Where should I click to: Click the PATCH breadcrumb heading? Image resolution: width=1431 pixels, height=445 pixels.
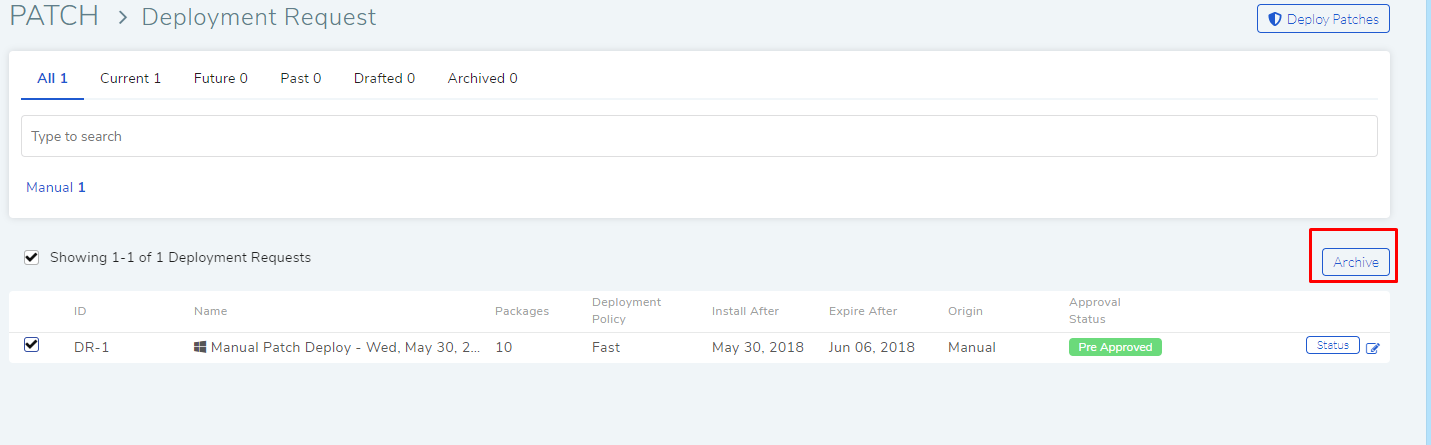pos(54,17)
